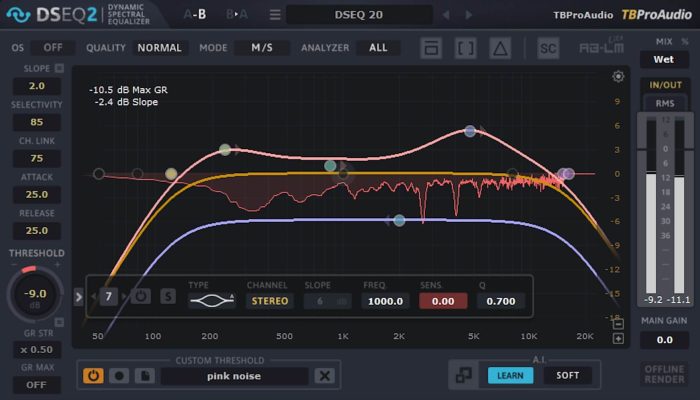
Task: Select the green band node near 250 Hz
Action: 225,150
